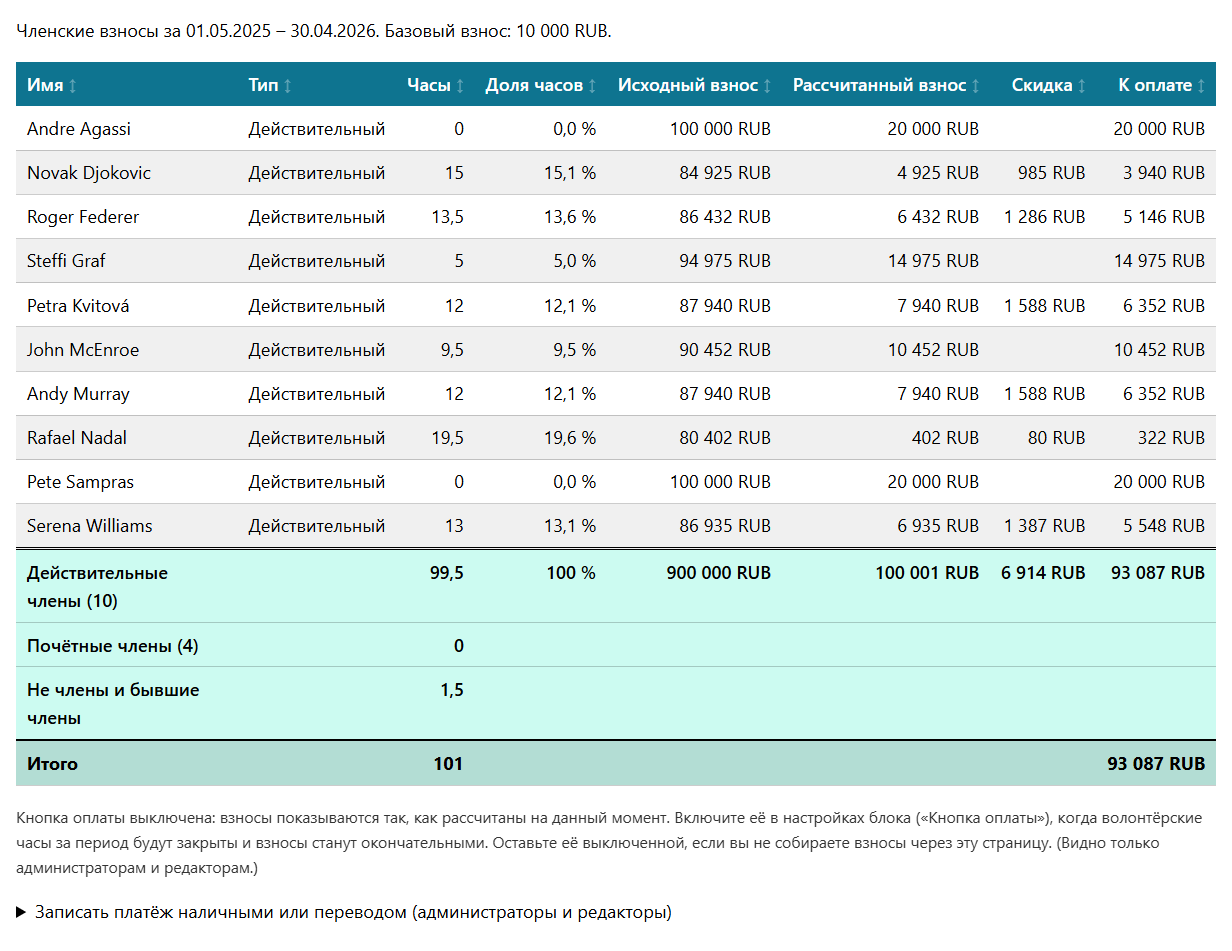The height and width of the screenshot is (951, 1232).
Task: Click the sort arrows next to Доля часов
Action: point(592,86)
